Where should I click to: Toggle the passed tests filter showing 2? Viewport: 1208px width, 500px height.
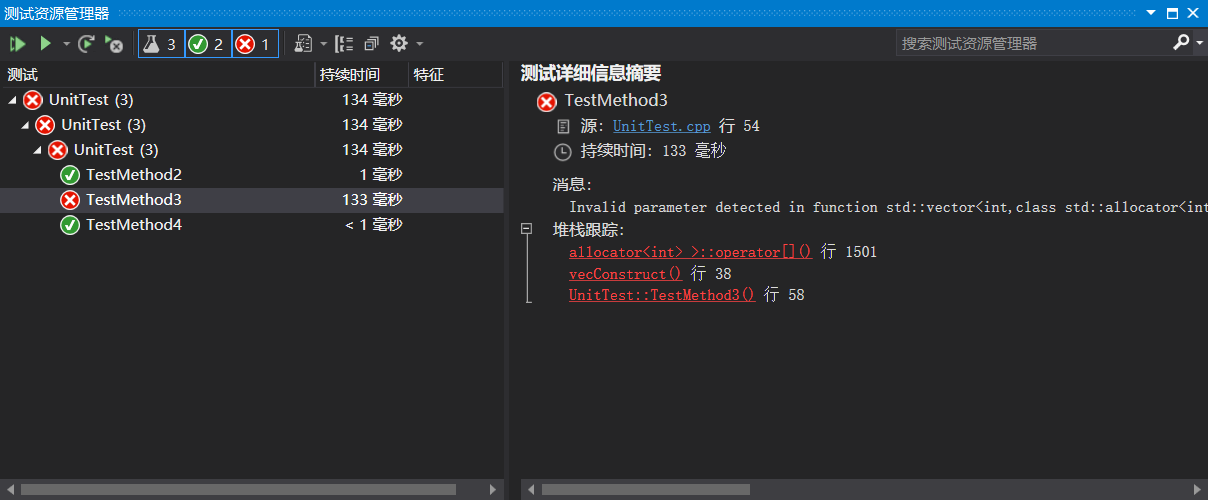pyautogui.click(x=208, y=44)
